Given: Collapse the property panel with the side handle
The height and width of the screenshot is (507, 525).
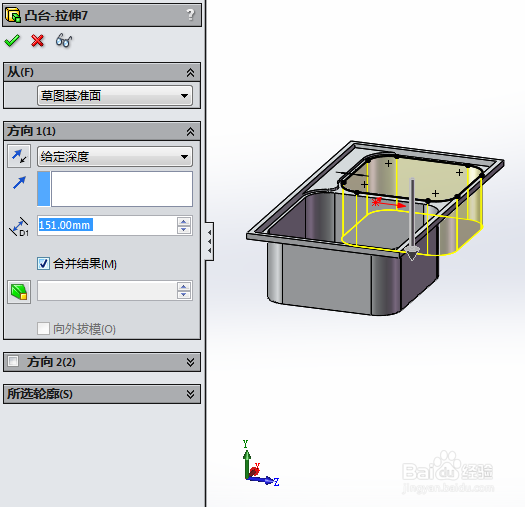Looking at the screenshot, I should (x=209, y=241).
